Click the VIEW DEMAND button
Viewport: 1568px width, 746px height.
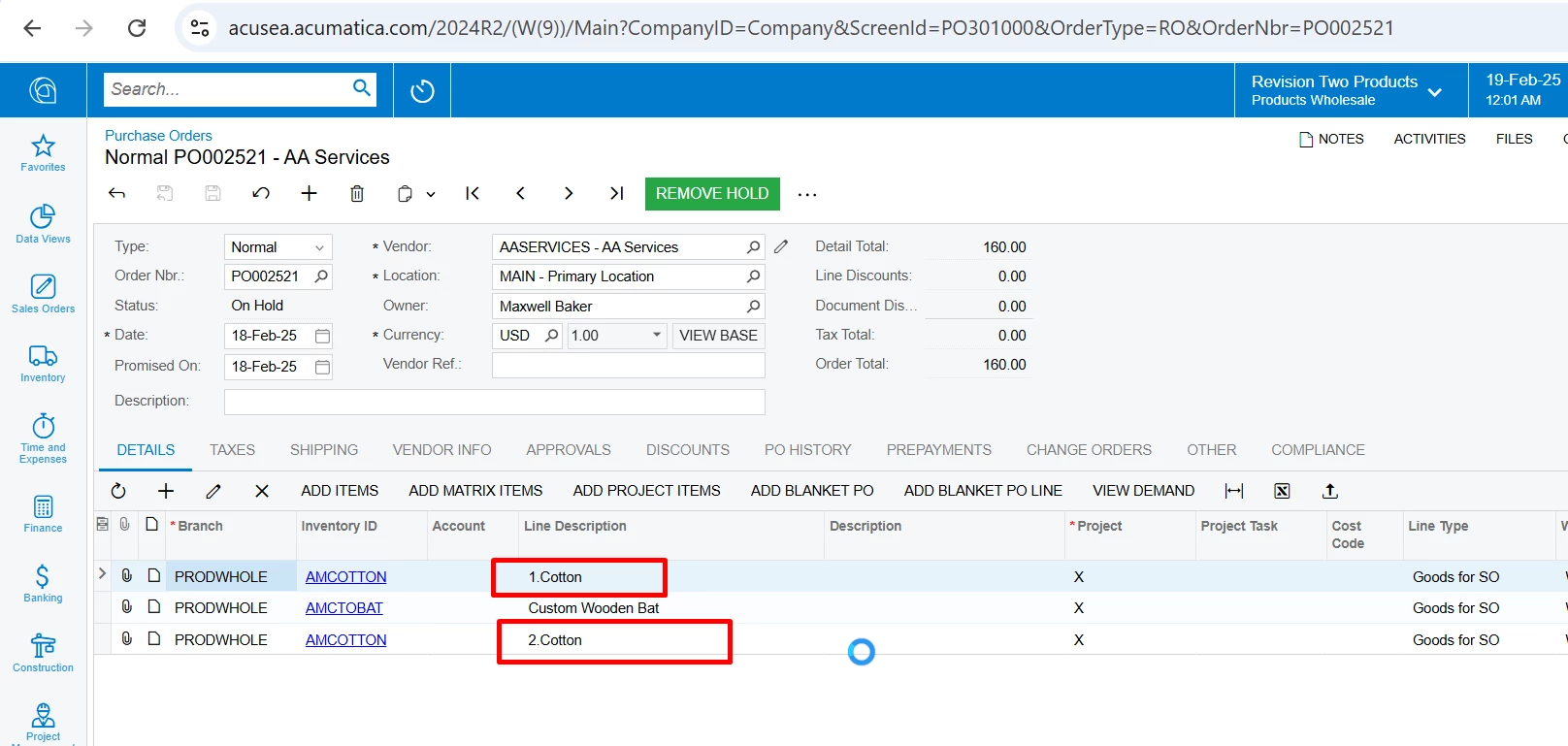point(1143,491)
